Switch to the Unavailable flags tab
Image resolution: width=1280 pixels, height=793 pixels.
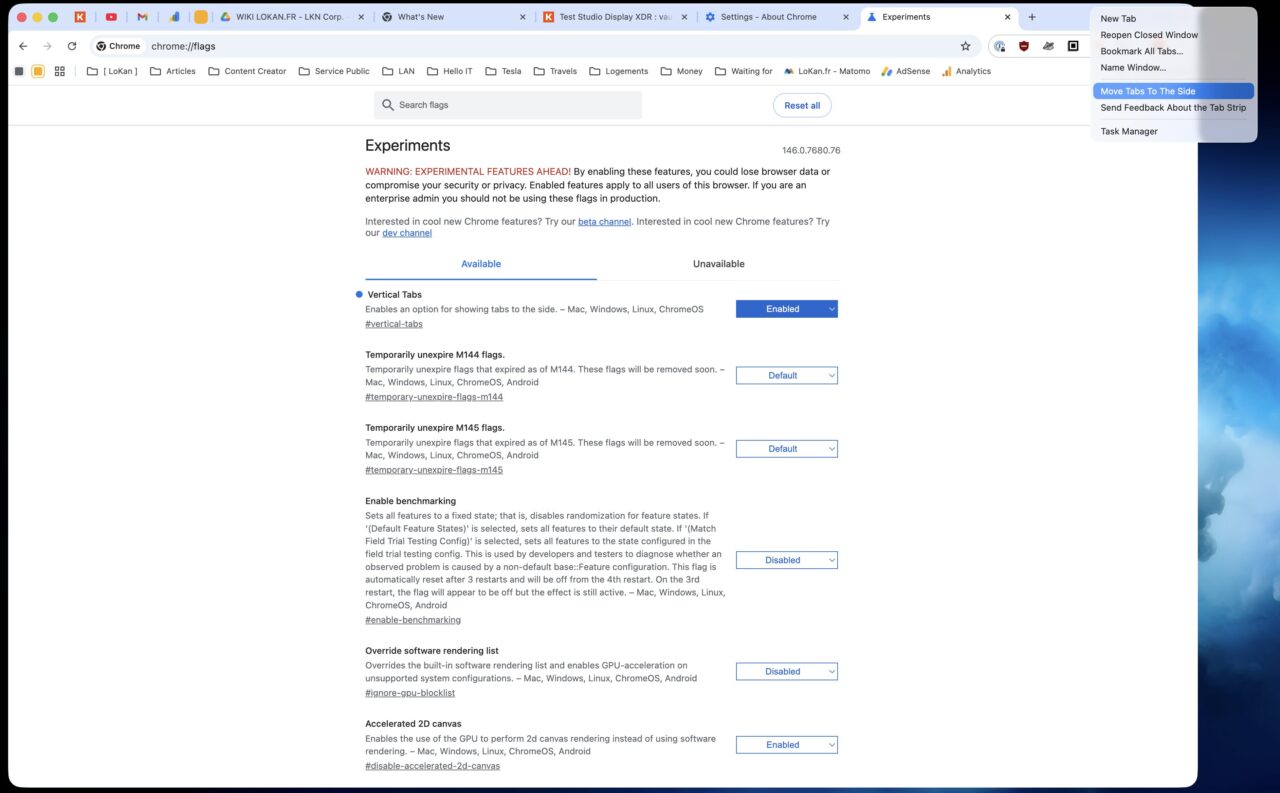coord(718,263)
